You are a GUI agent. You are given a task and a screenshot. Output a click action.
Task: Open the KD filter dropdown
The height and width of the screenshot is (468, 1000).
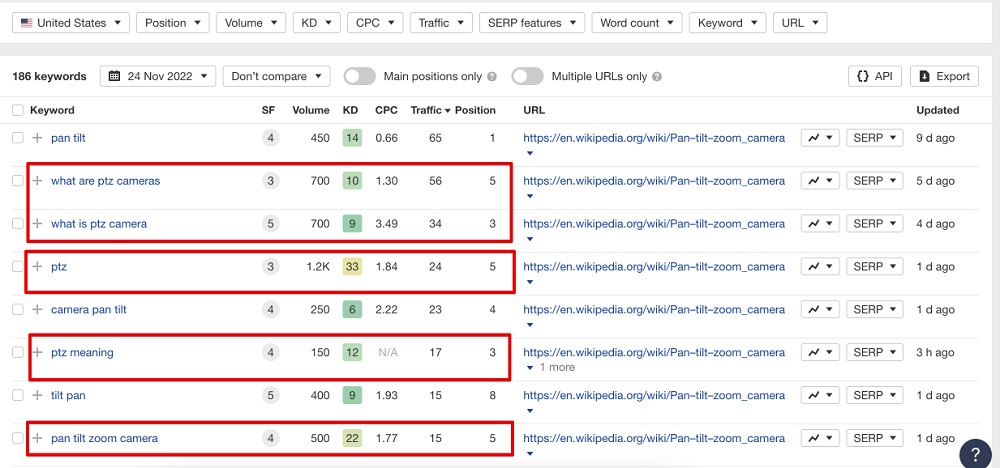[x=316, y=23]
